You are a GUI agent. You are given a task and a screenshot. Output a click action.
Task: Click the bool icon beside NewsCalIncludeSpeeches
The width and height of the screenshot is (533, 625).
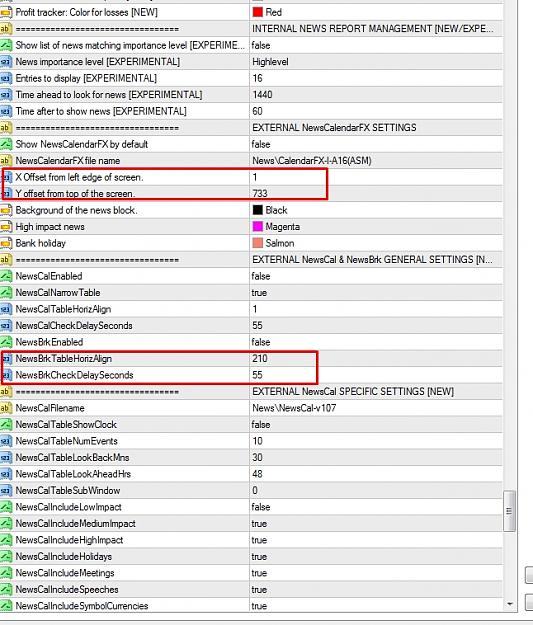[x=6, y=590]
